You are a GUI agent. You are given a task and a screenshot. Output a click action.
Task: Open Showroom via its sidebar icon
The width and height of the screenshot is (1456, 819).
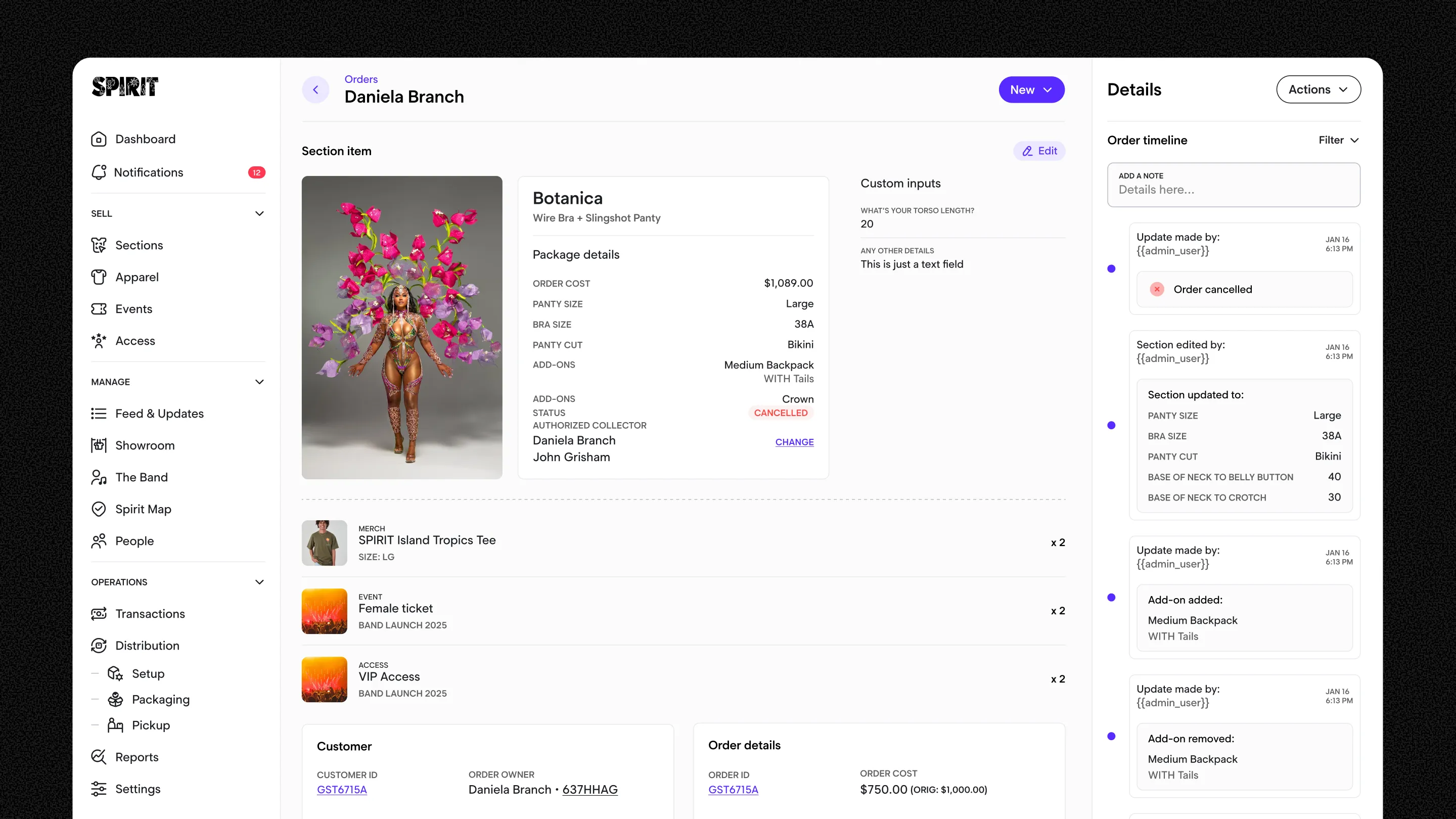(99, 445)
